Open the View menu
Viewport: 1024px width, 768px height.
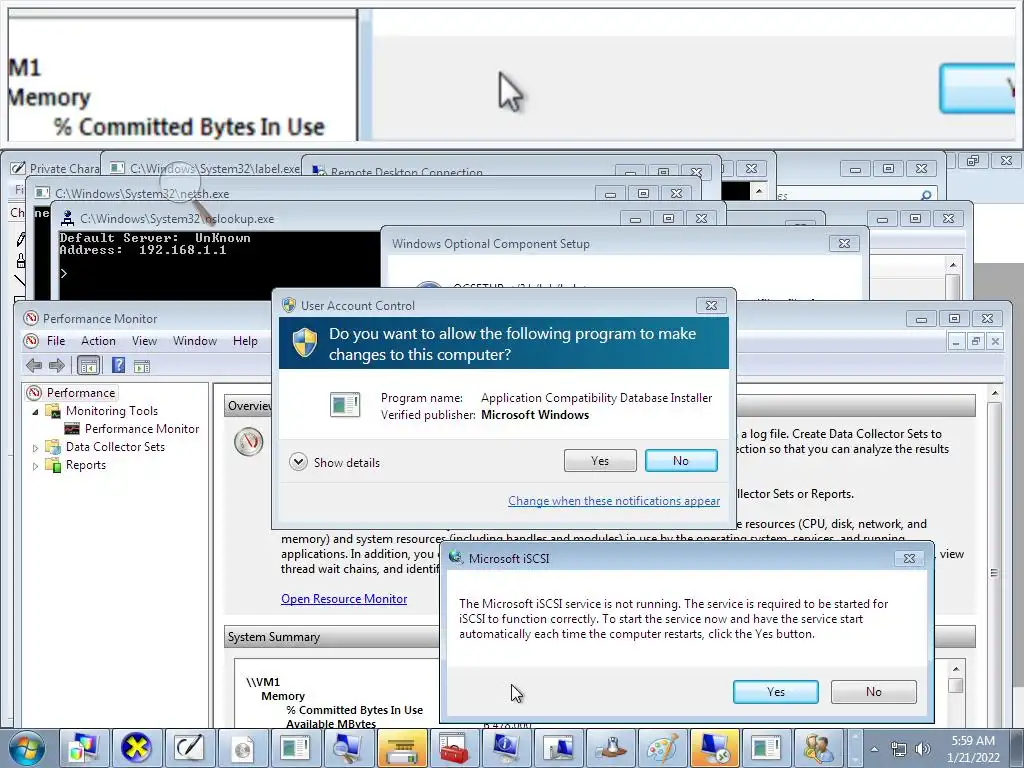[144, 341]
